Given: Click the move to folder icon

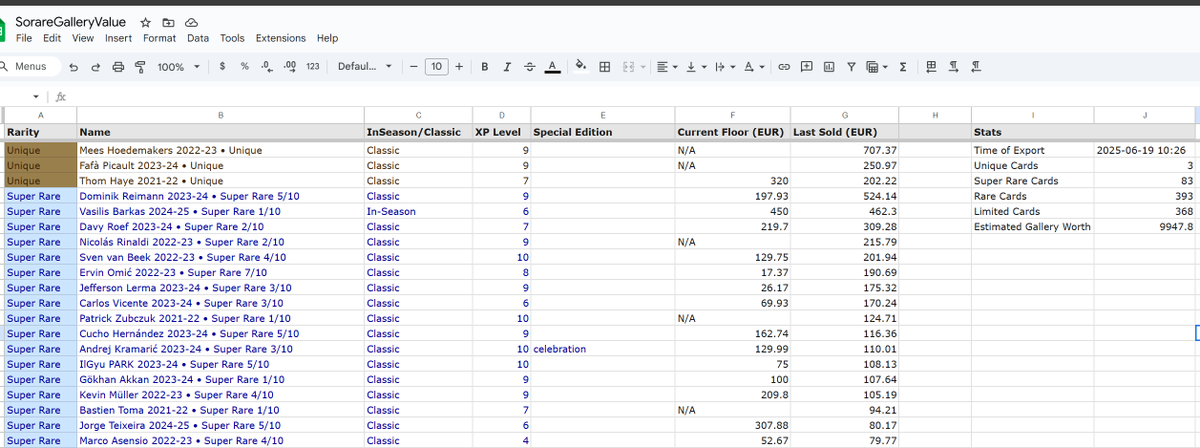Looking at the screenshot, I should pos(168,21).
